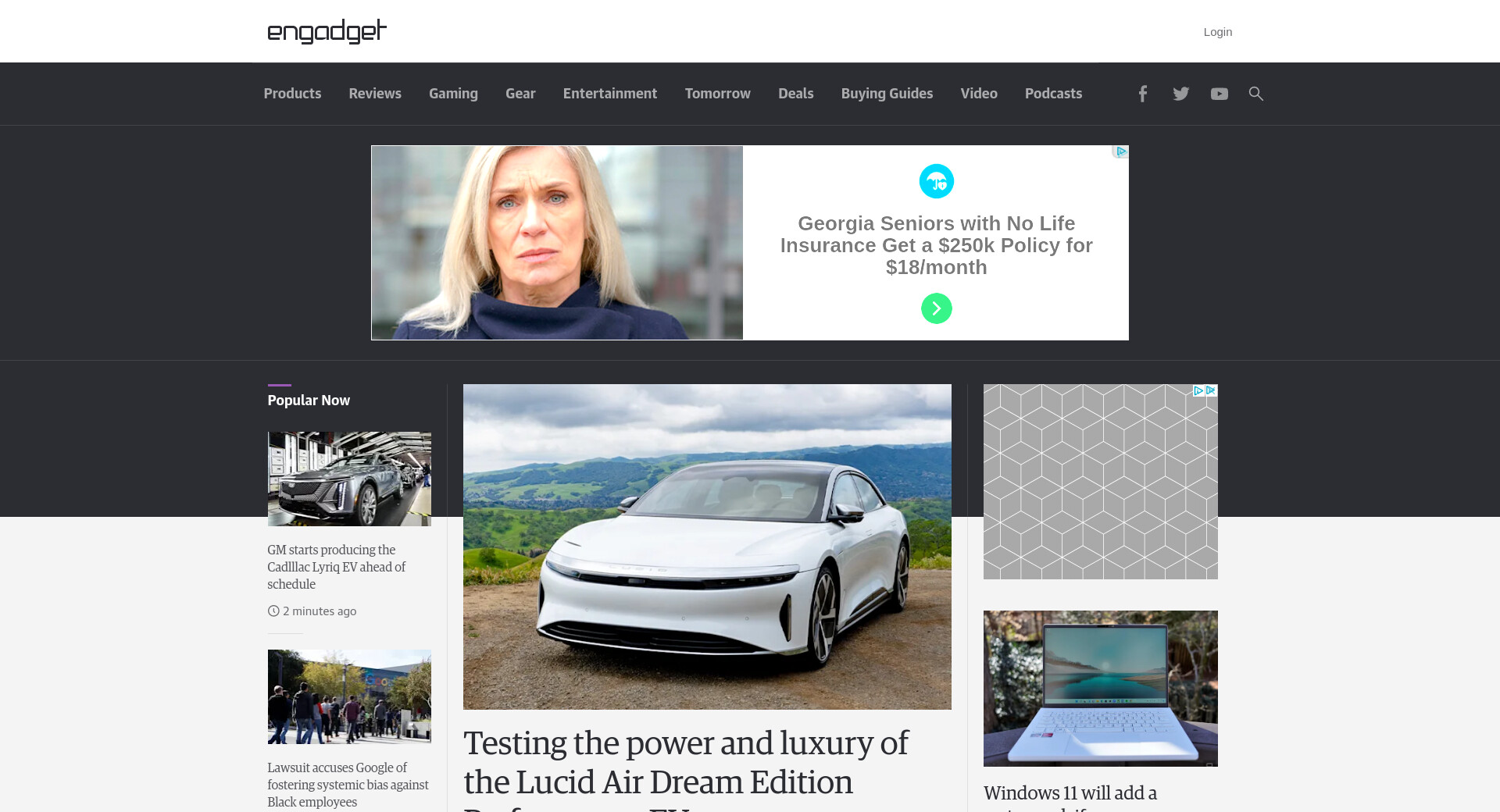Click the blonde woman ad image

click(557, 243)
